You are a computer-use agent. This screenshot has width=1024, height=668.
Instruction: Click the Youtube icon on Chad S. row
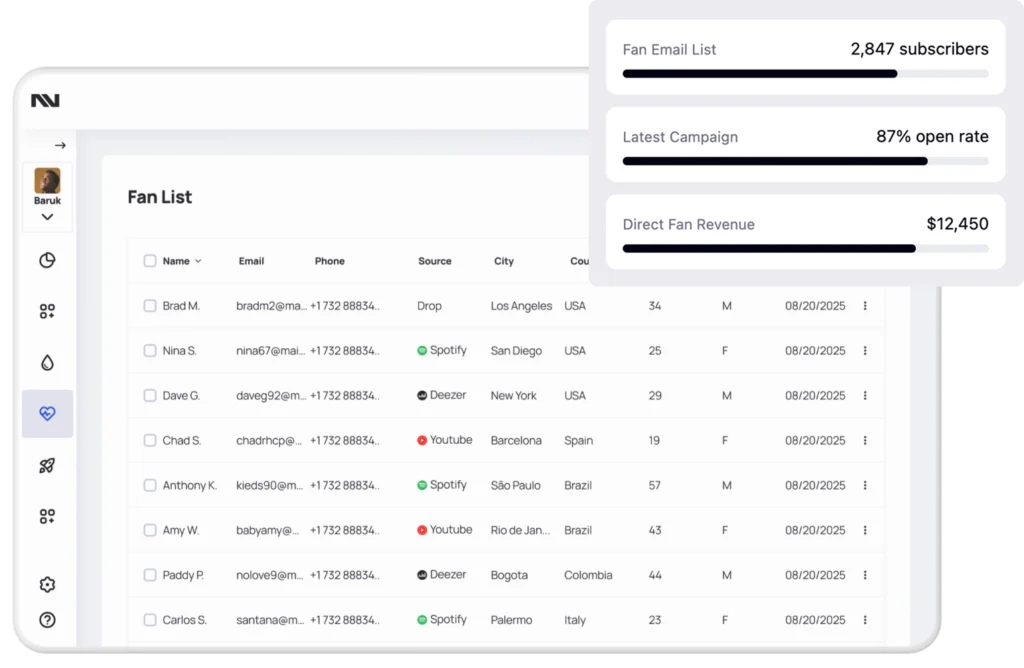click(424, 440)
